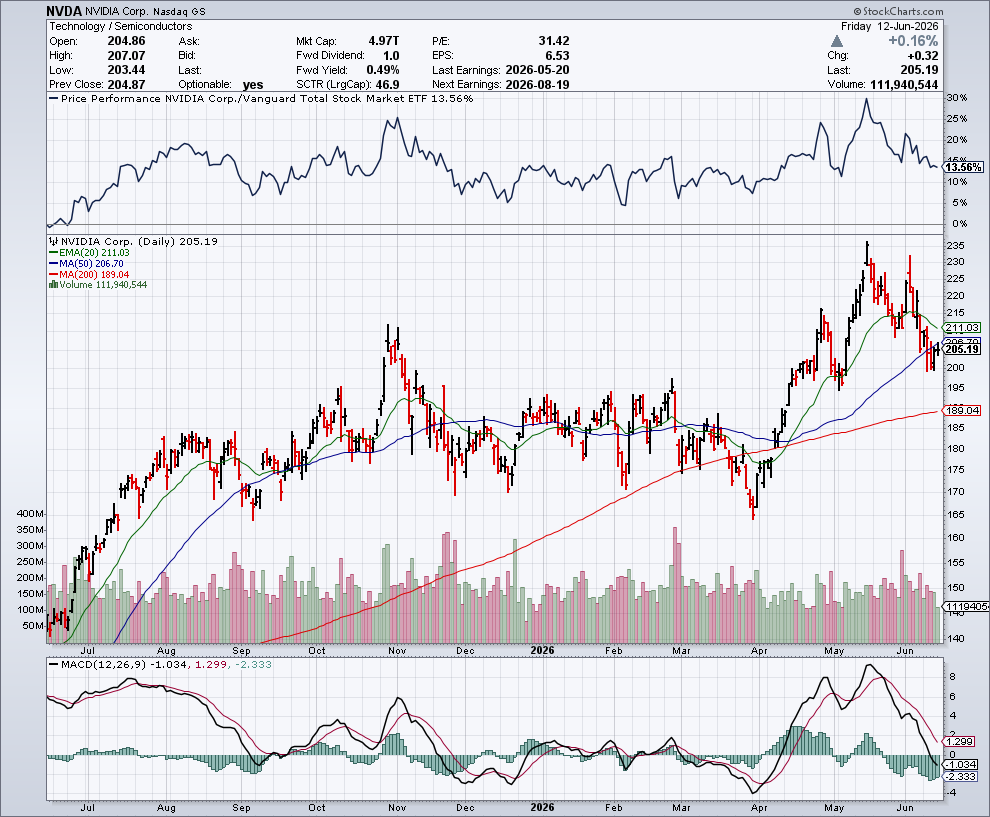Click the candlestick icon beside NVIDIA Corp. (Daily)
This screenshot has height=817, width=990.
tap(54, 241)
